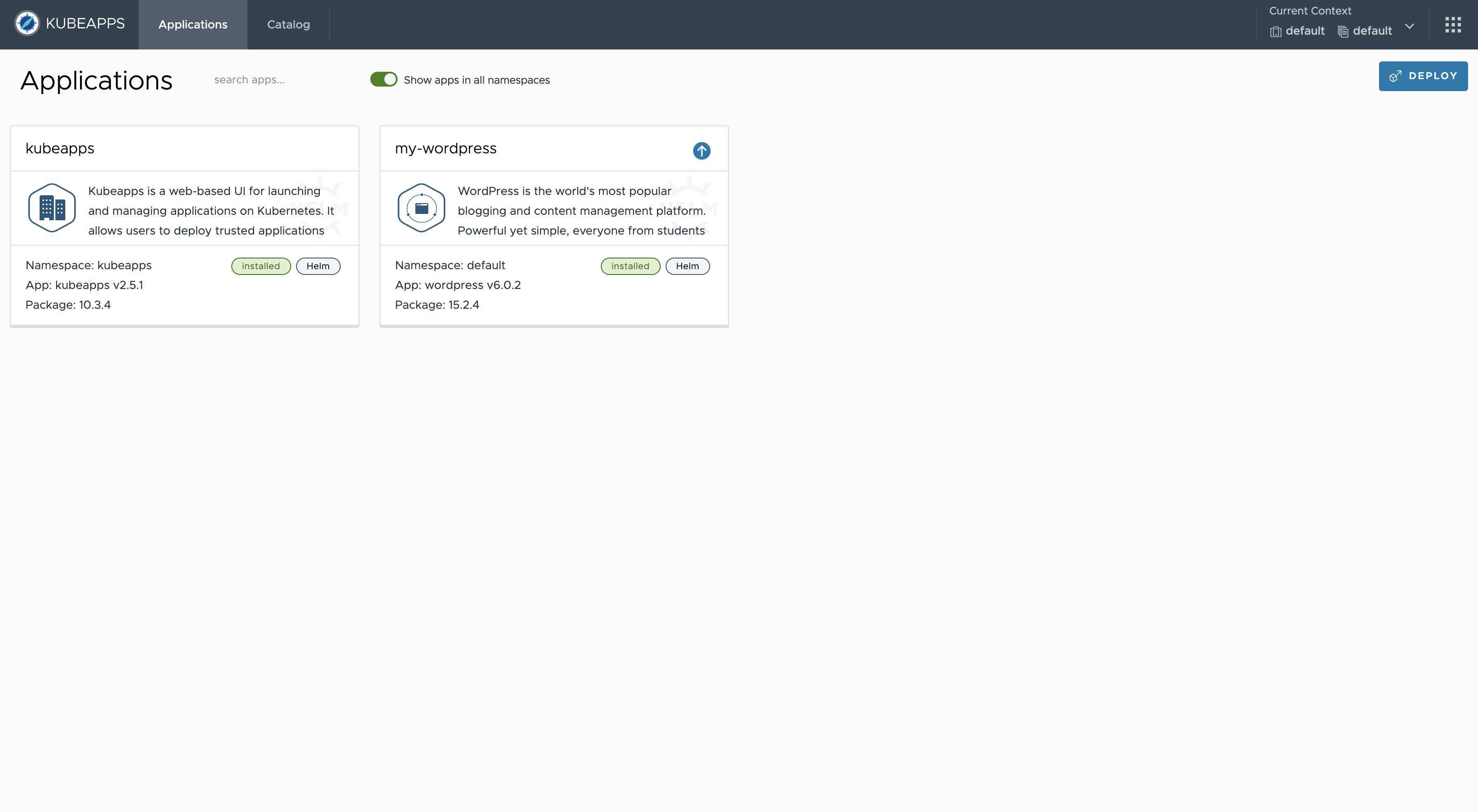Click the kubeapps building hexagon icon
Screen dimensions: 1478x812
(x=52, y=208)
